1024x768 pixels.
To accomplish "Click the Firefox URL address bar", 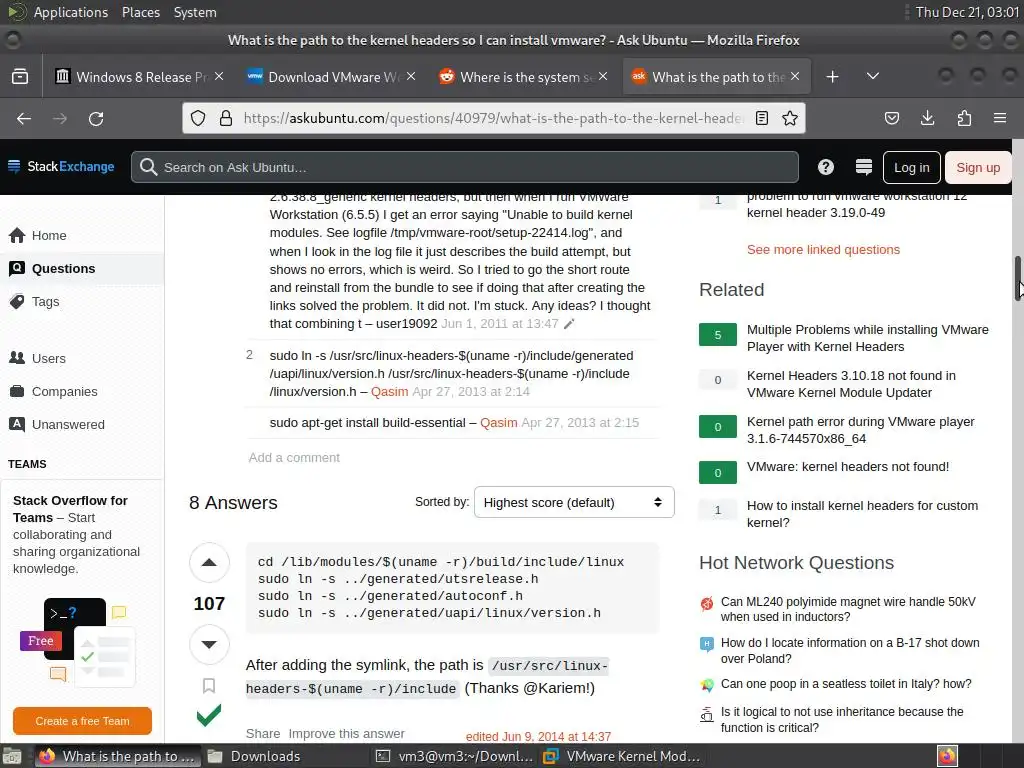I will (x=494, y=118).
